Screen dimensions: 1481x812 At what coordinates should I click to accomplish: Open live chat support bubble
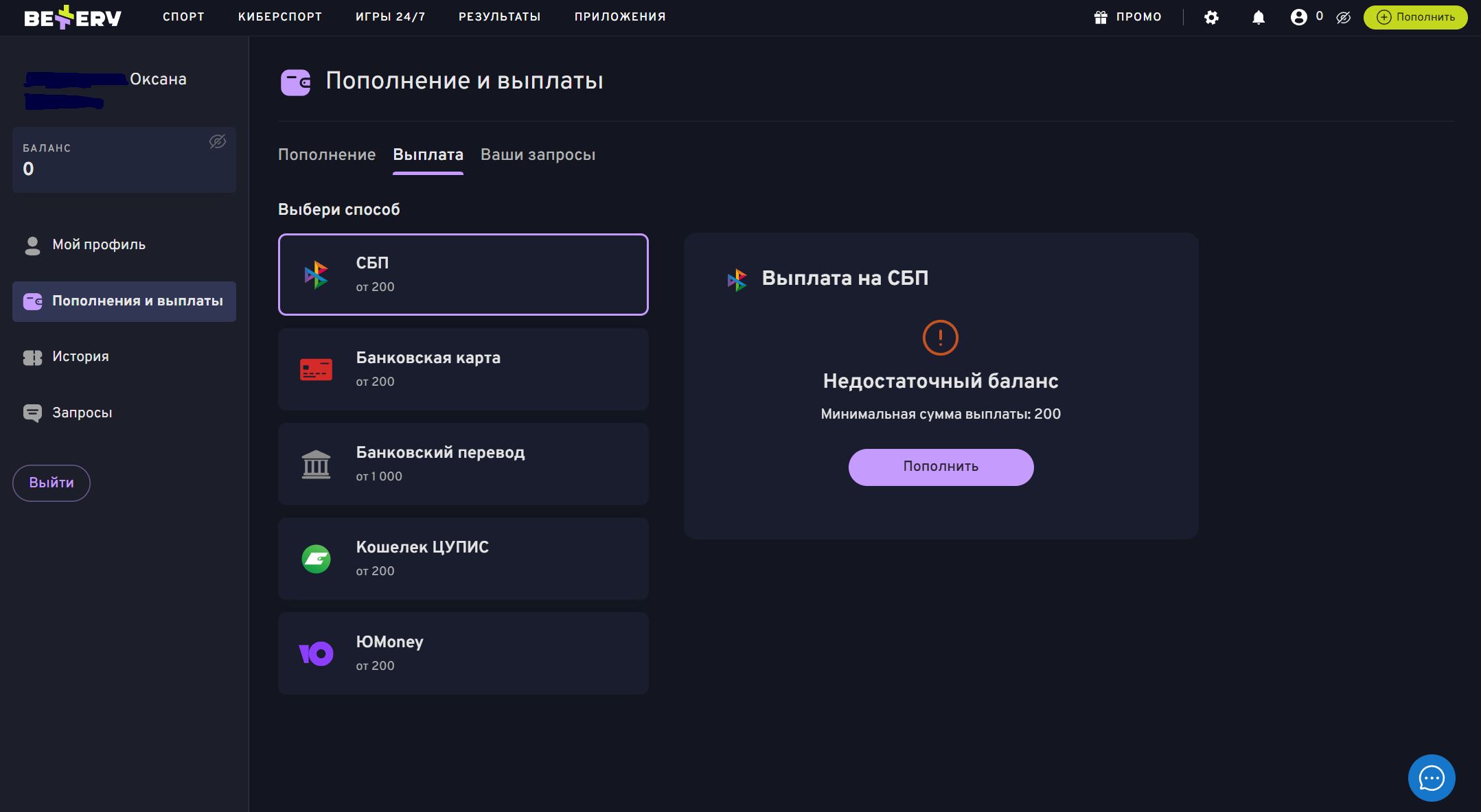pyautogui.click(x=1432, y=778)
